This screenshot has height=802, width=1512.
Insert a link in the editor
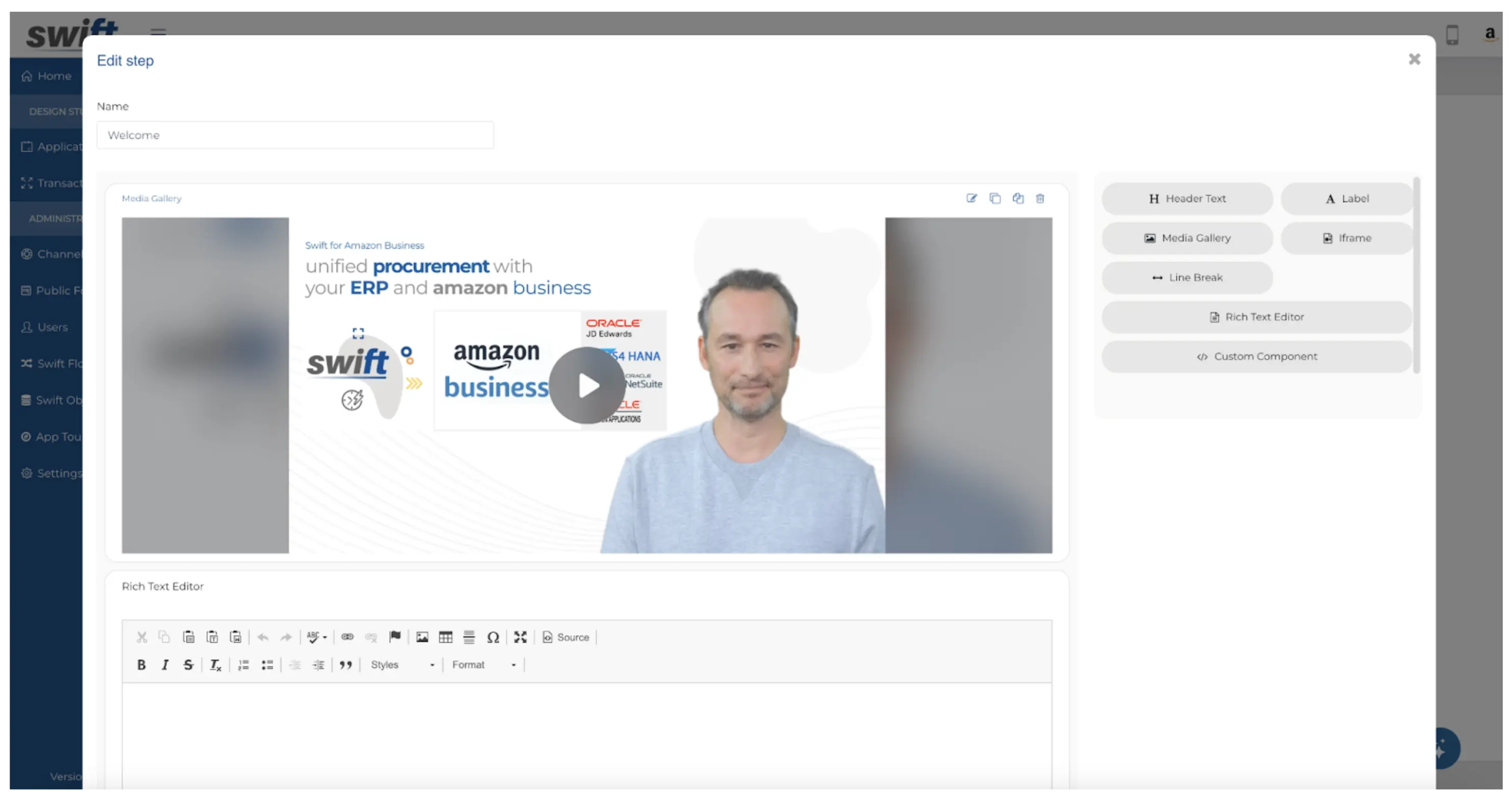click(347, 637)
